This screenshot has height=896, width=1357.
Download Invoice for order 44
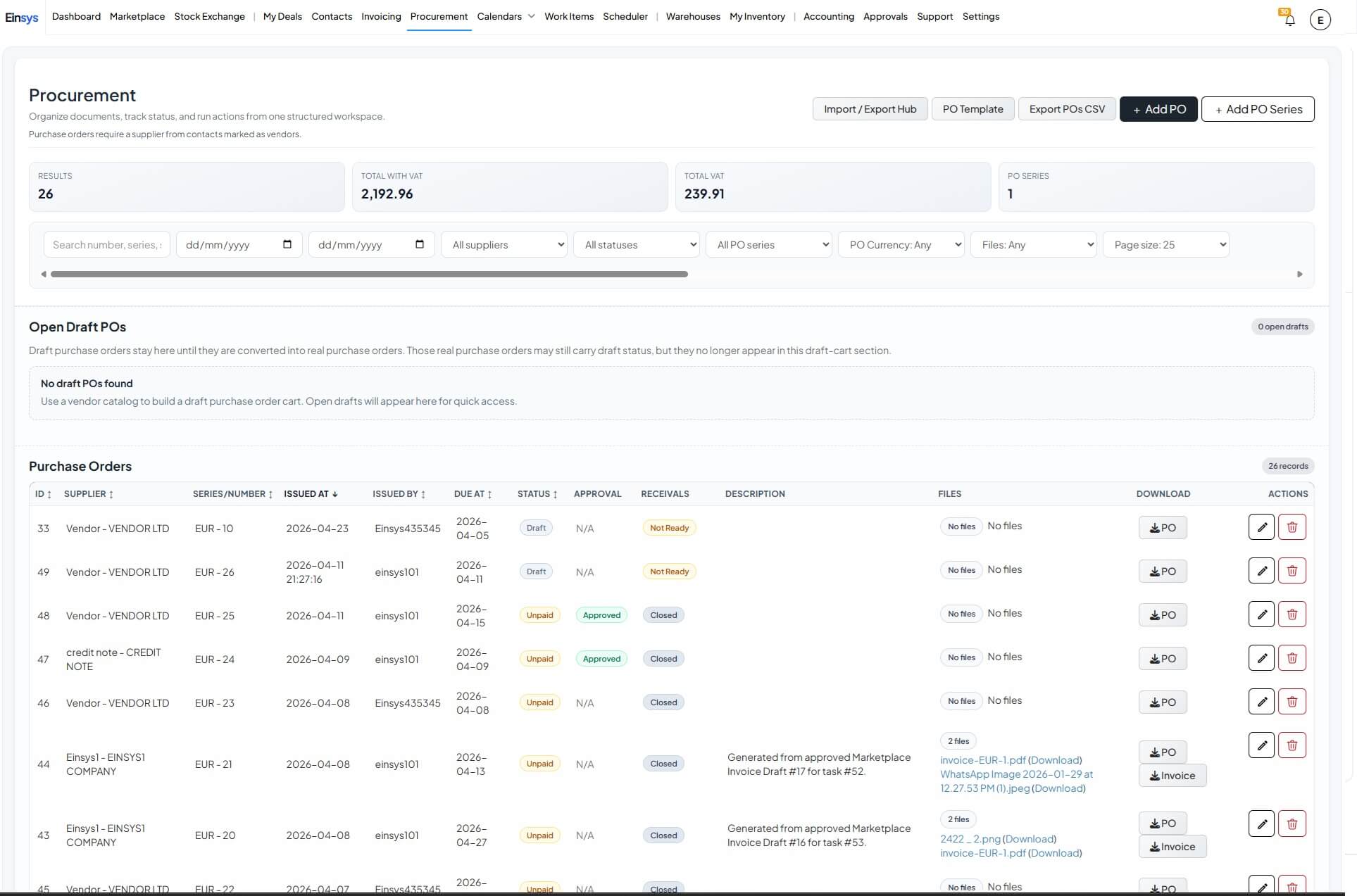coord(1172,776)
